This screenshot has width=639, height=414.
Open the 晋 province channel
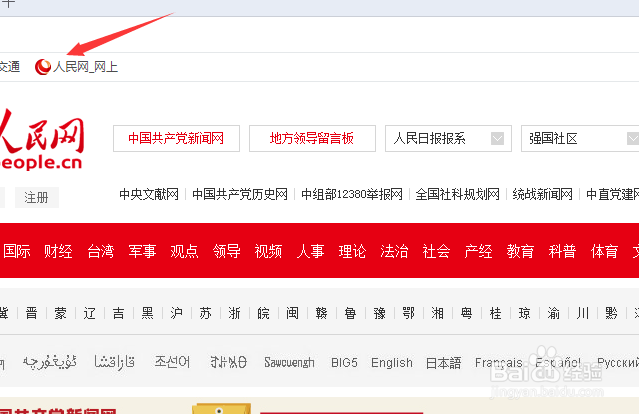[x=31, y=313]
